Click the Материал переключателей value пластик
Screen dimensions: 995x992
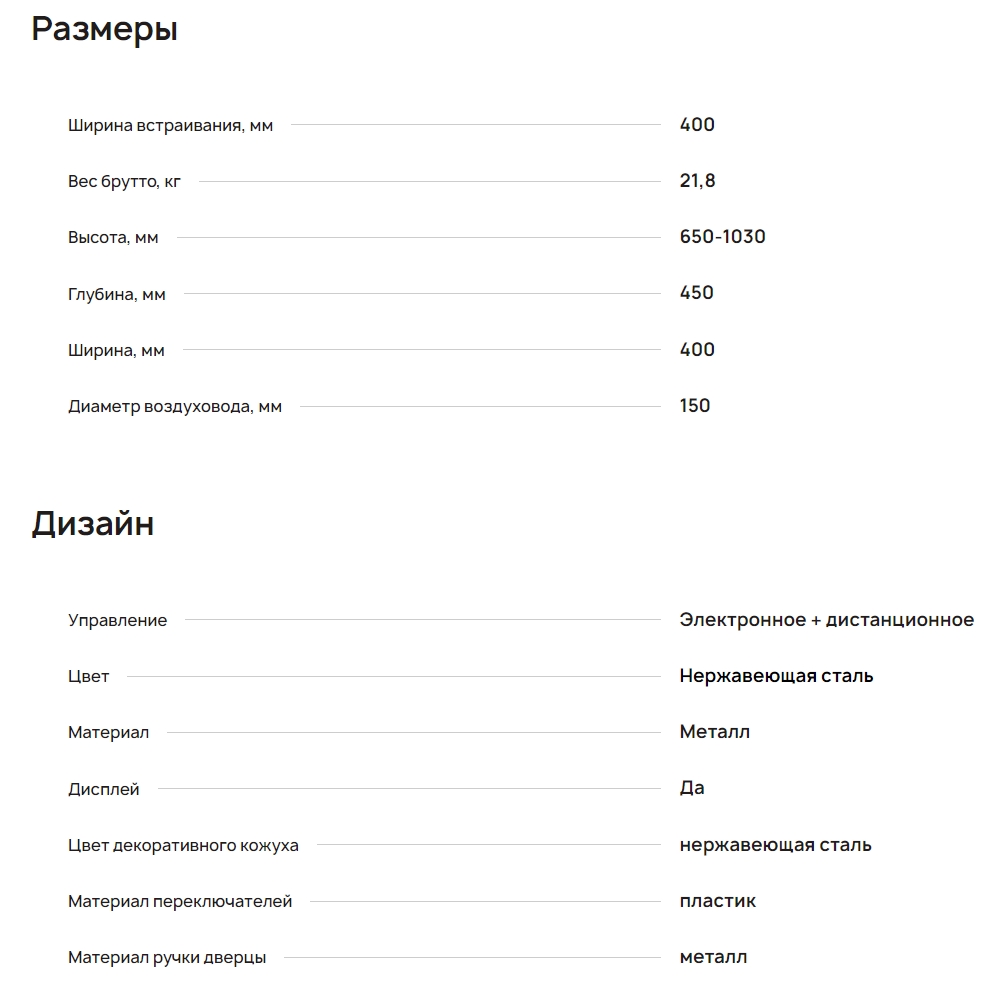717,901
